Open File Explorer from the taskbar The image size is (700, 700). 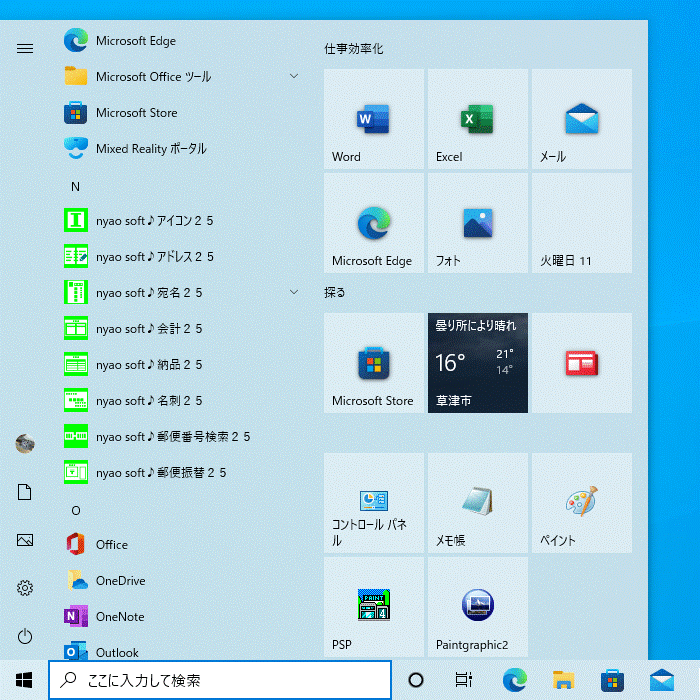coord(563,680)
